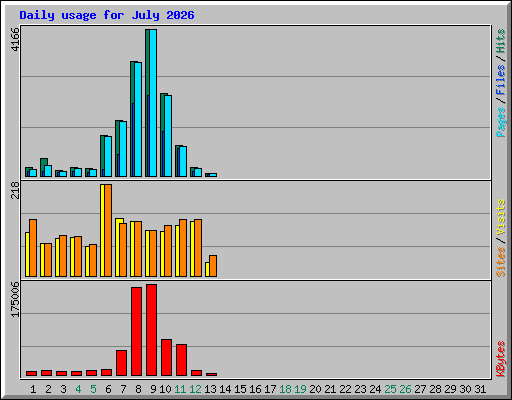512x400 pixels.
Task: Click the yellow visits bar for day 7
Action: (x=118, y=248)
